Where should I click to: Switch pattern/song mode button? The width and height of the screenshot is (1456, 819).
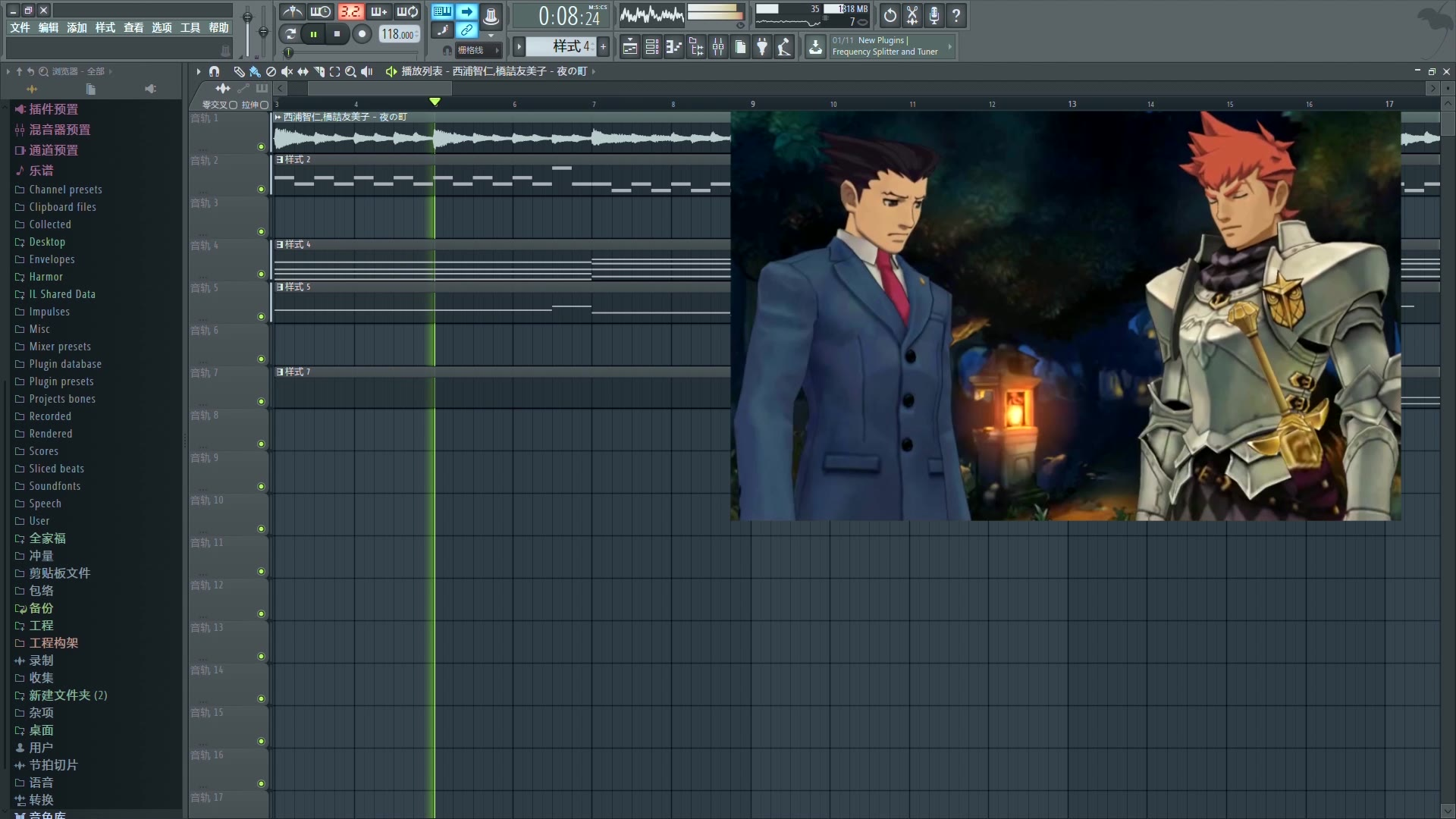click(x=290, y=34)
